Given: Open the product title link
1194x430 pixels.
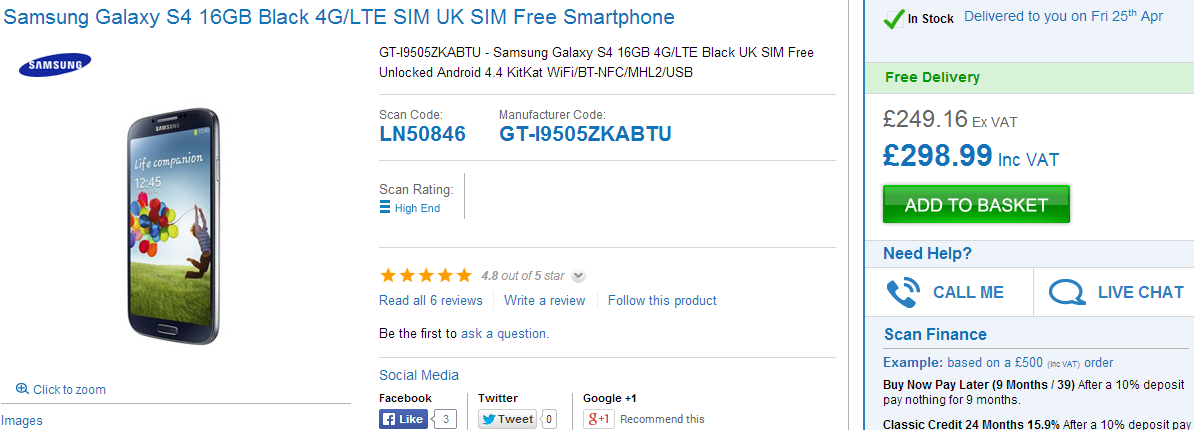Looking at the screenshot, I should 339,17.
